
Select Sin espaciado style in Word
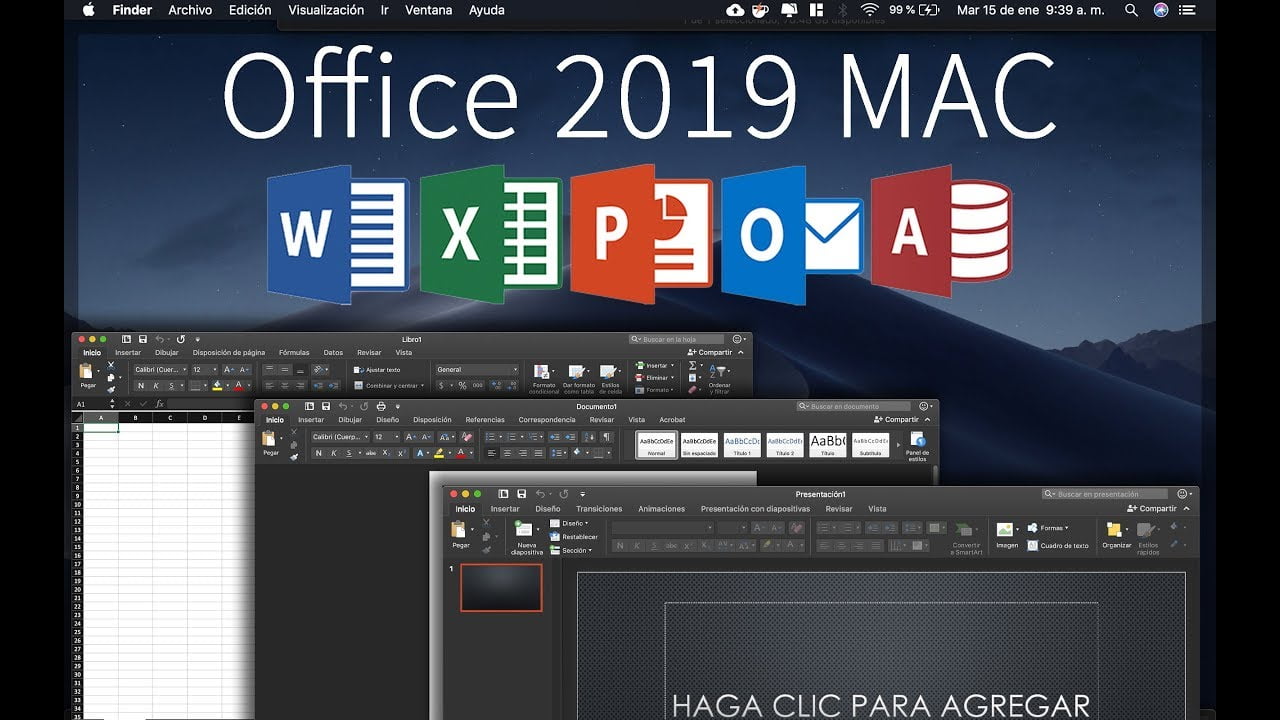[699, 445]
